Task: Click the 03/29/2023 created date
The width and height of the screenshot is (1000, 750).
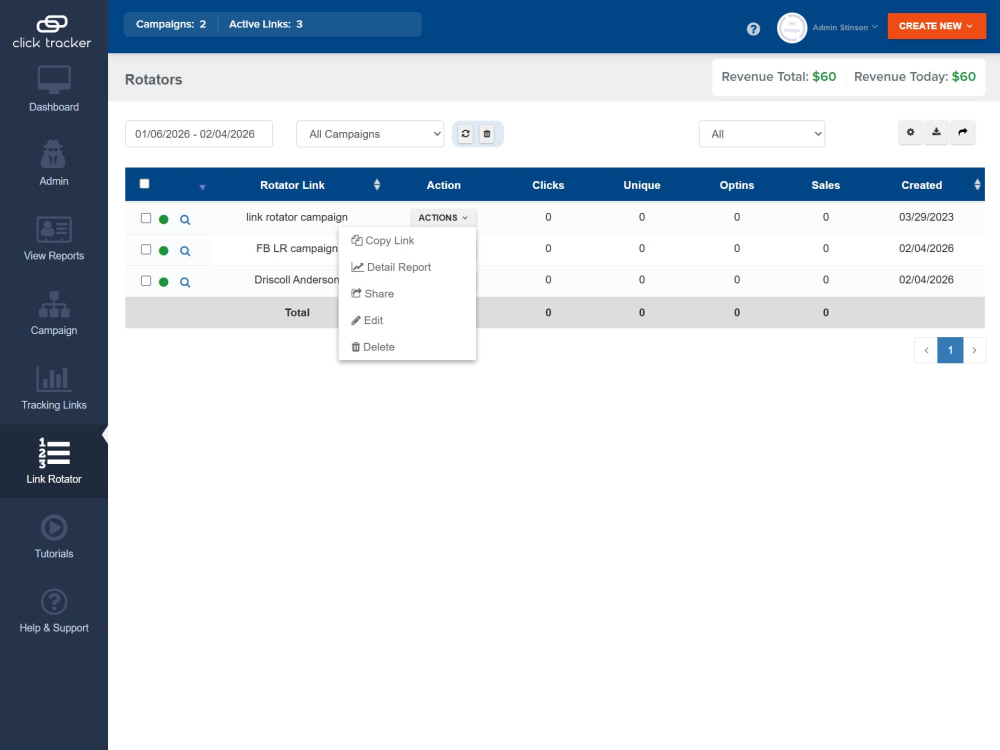Action: 926,217
